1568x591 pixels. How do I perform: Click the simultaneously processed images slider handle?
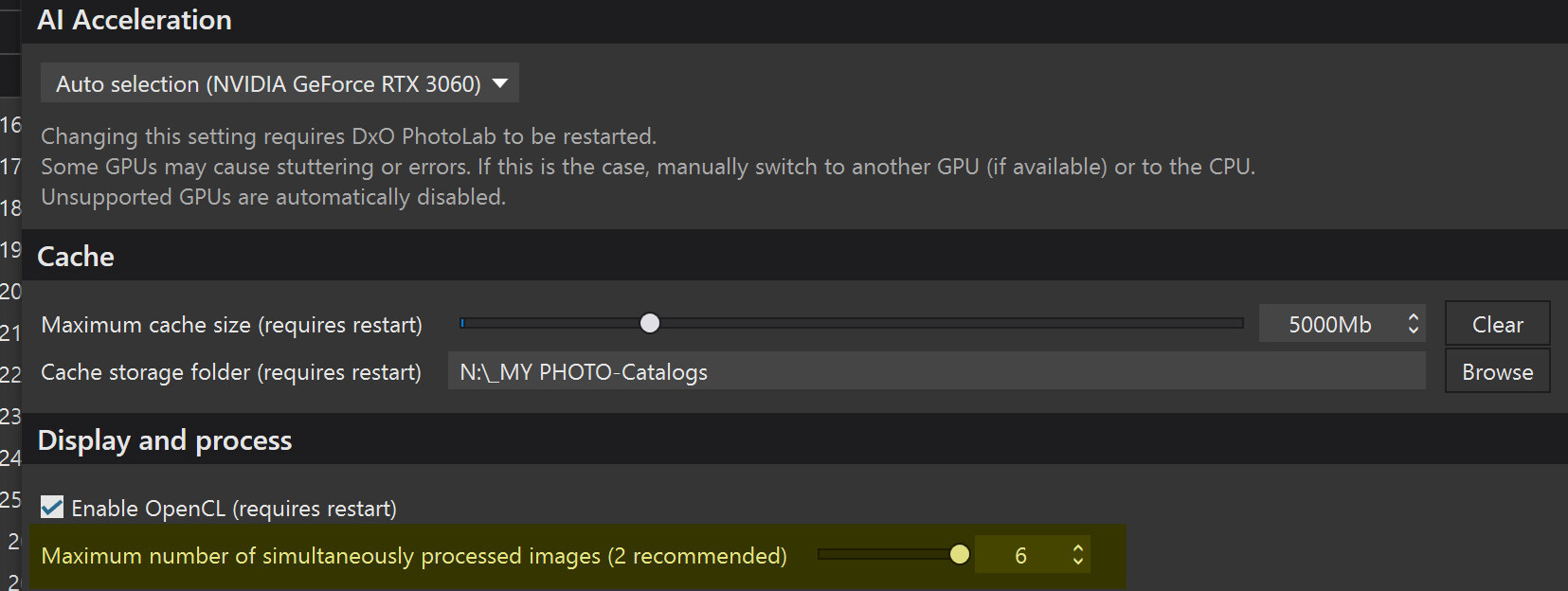click(x=960, y=554)
